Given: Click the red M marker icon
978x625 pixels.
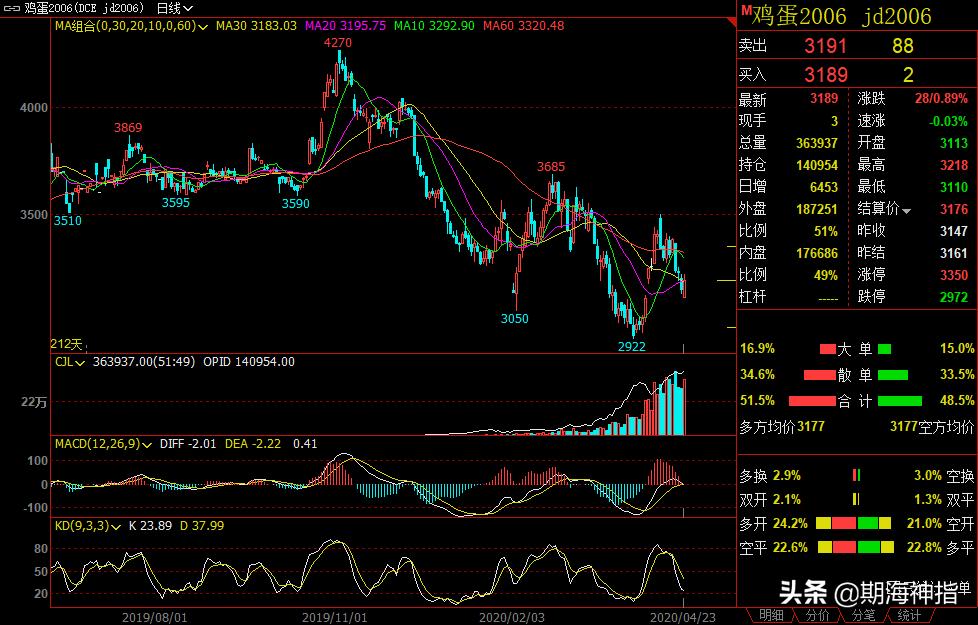Looking at the screenshot, I should (745, 10).
